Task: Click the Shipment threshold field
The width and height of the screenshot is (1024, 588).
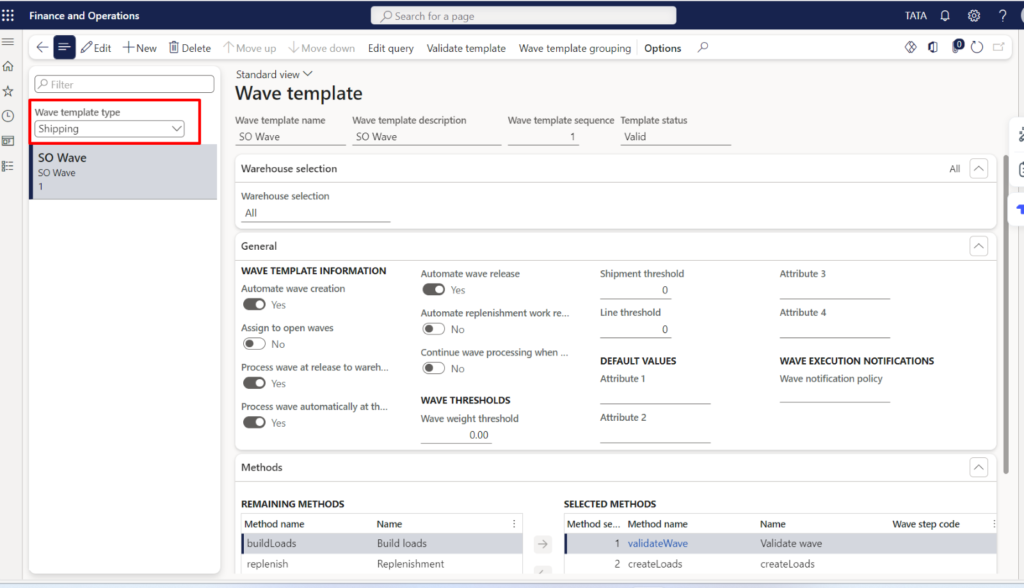Action: pyautogui.click(x=635, y=290)
